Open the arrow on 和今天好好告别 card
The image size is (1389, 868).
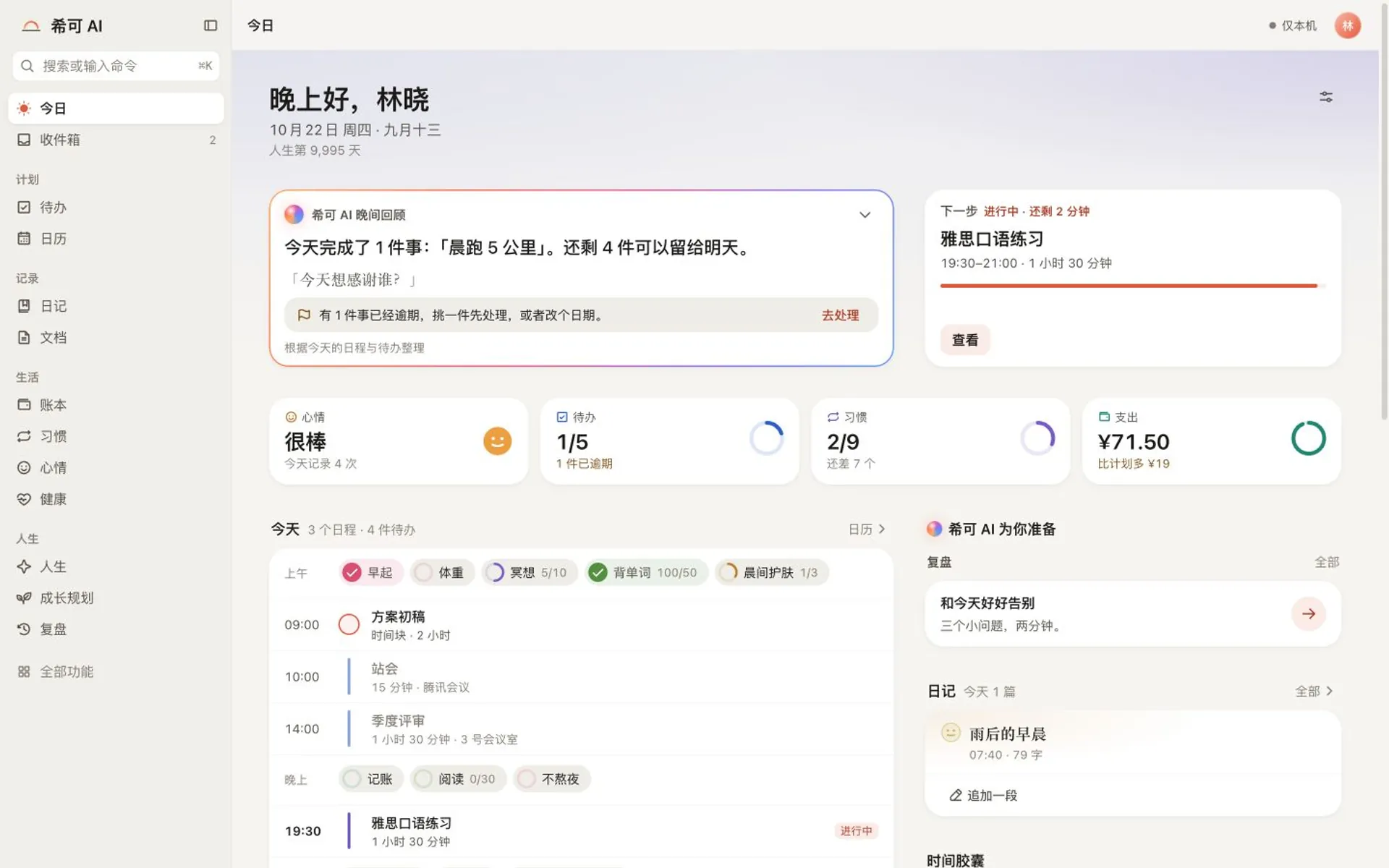tap(1309, 613)
